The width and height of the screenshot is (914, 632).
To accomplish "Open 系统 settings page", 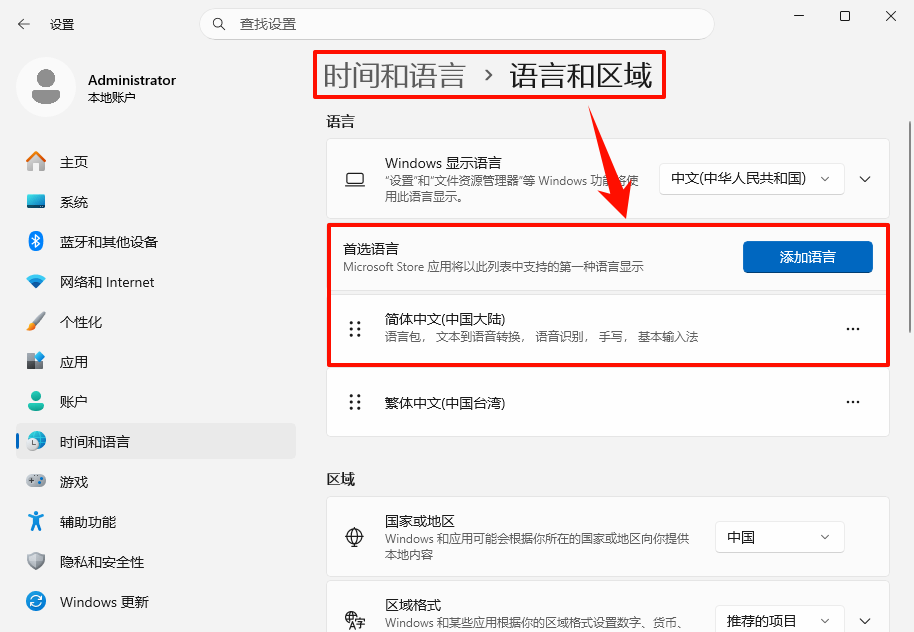I will (156, 202).
